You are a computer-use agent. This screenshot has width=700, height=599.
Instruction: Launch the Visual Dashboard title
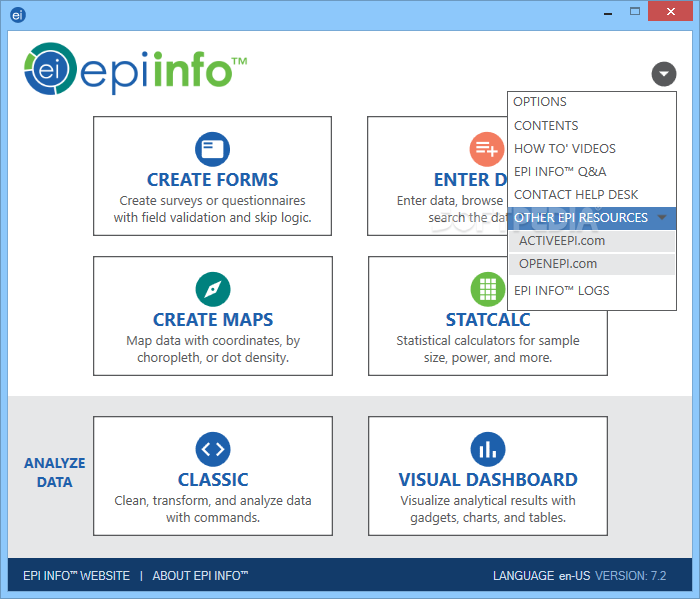[488, 480]
